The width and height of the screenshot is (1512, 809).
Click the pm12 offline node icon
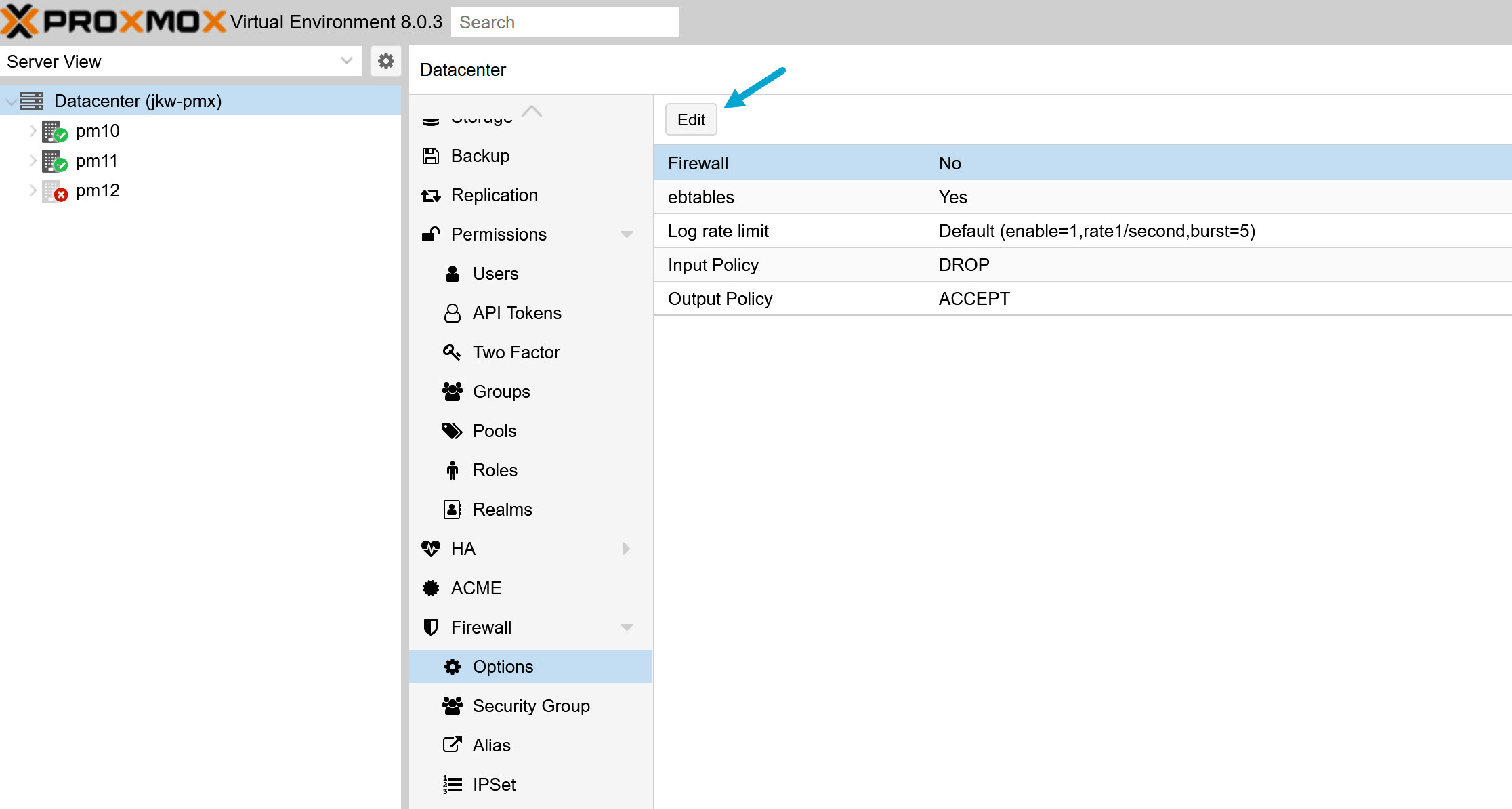(x=54, y=191)
